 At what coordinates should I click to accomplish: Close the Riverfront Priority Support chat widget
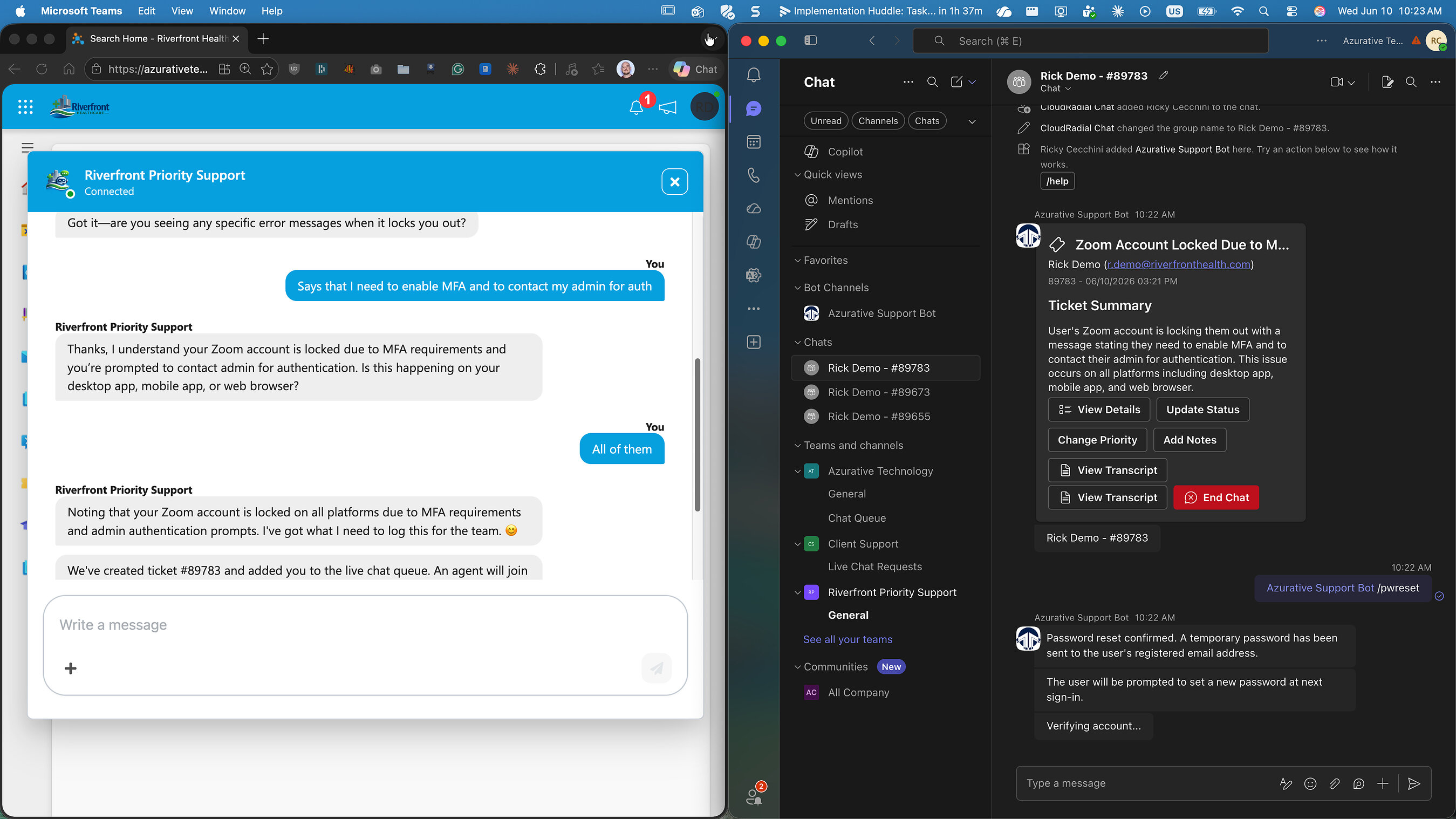[675, 182]
